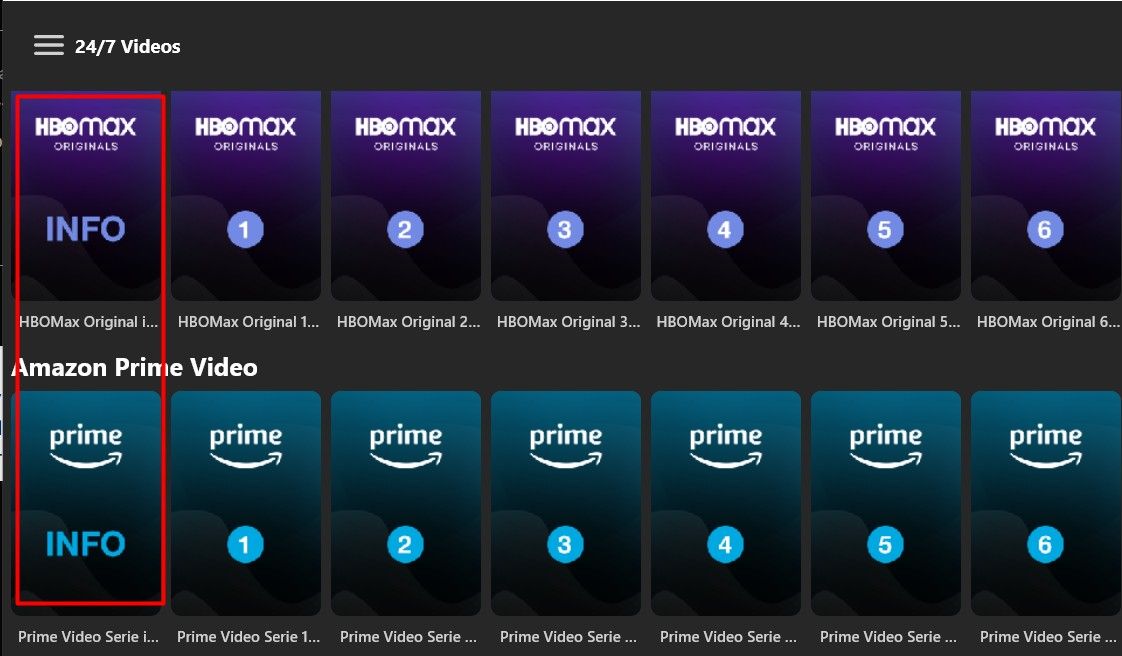
Task: Open Prime Video thumbnail number 6
Action: coord(1045,503)
